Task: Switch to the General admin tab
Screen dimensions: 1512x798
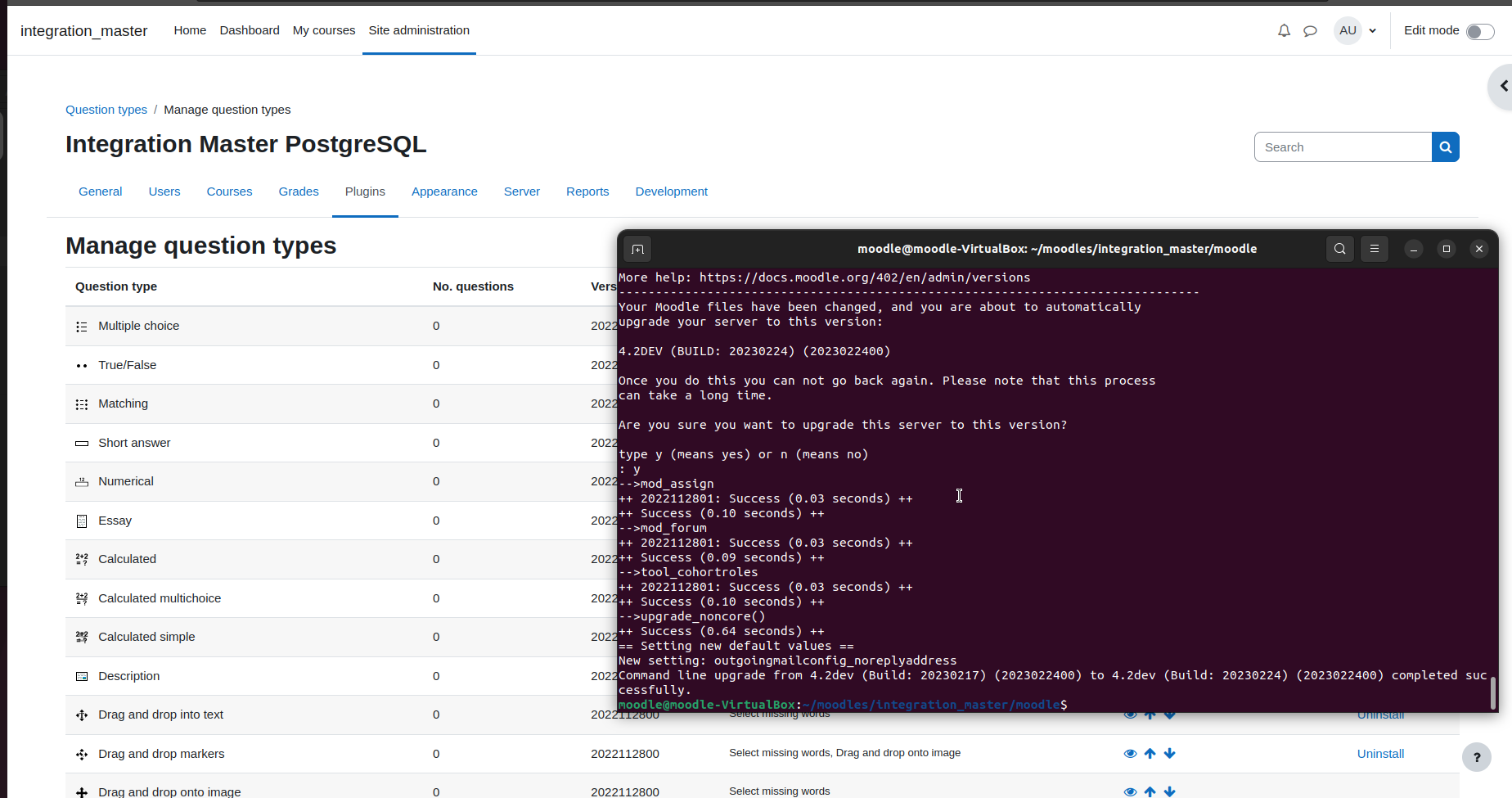Action: (x=100, y=192)
